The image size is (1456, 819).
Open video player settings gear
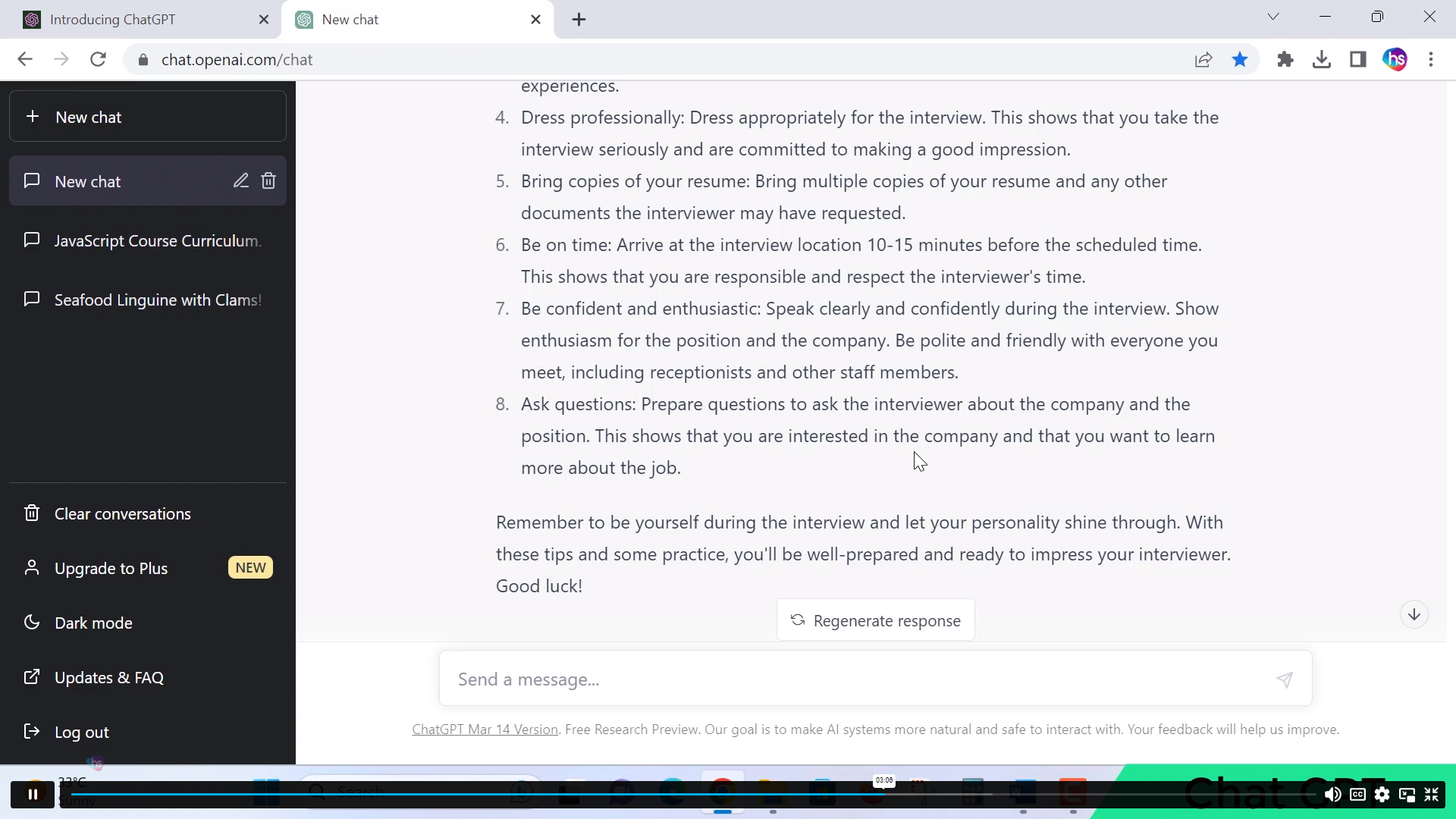pyautogui.click(x=1382, y=794)
